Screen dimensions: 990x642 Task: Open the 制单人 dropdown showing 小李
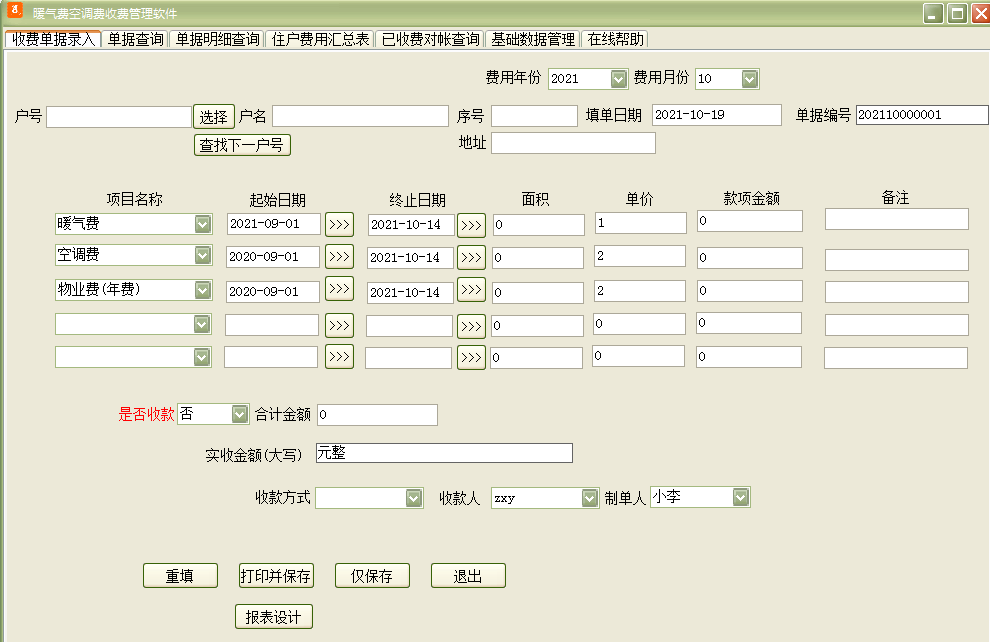[741, 497]
